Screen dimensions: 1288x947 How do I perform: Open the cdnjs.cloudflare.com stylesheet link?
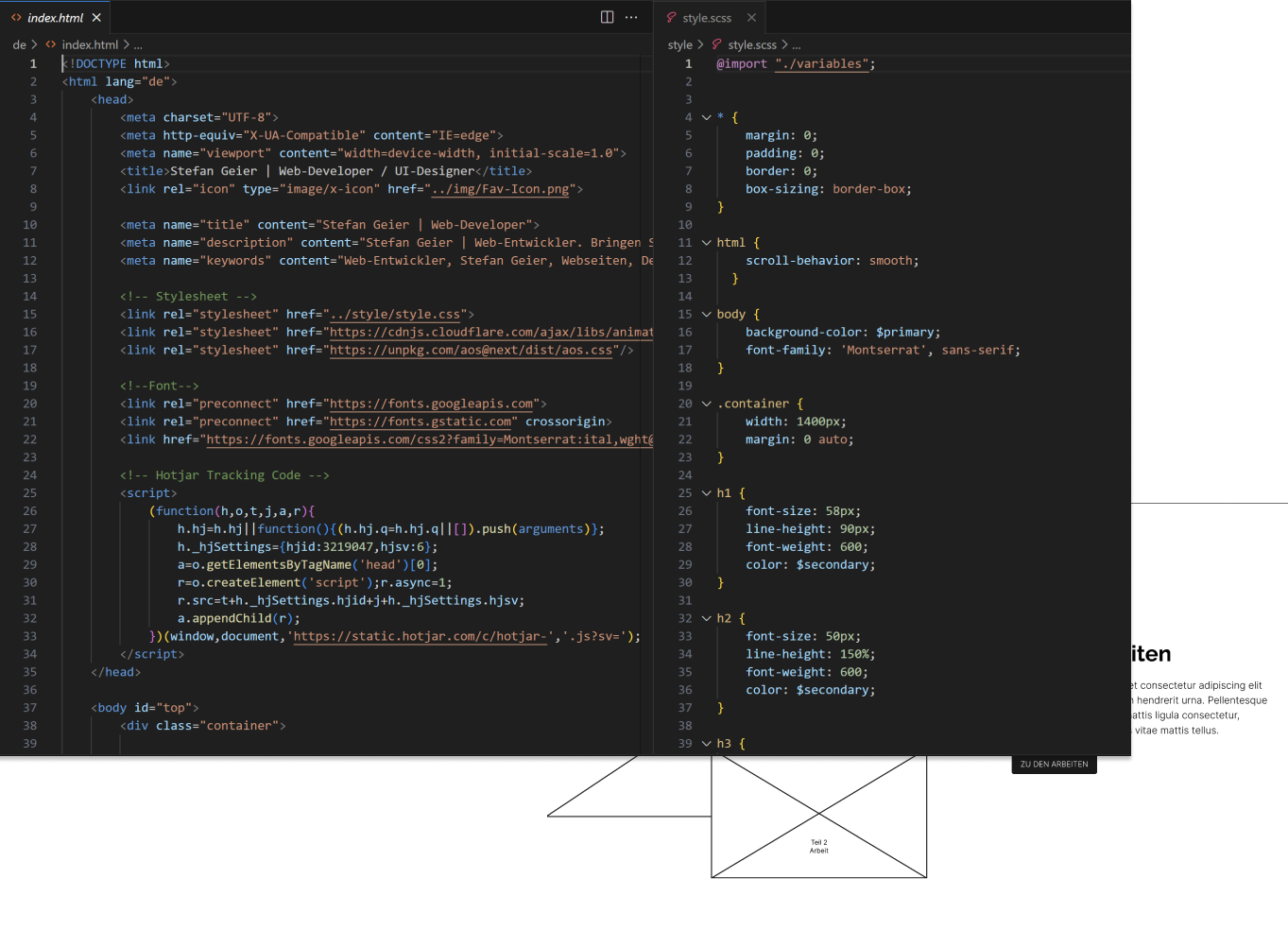click(x=490, y=332)
